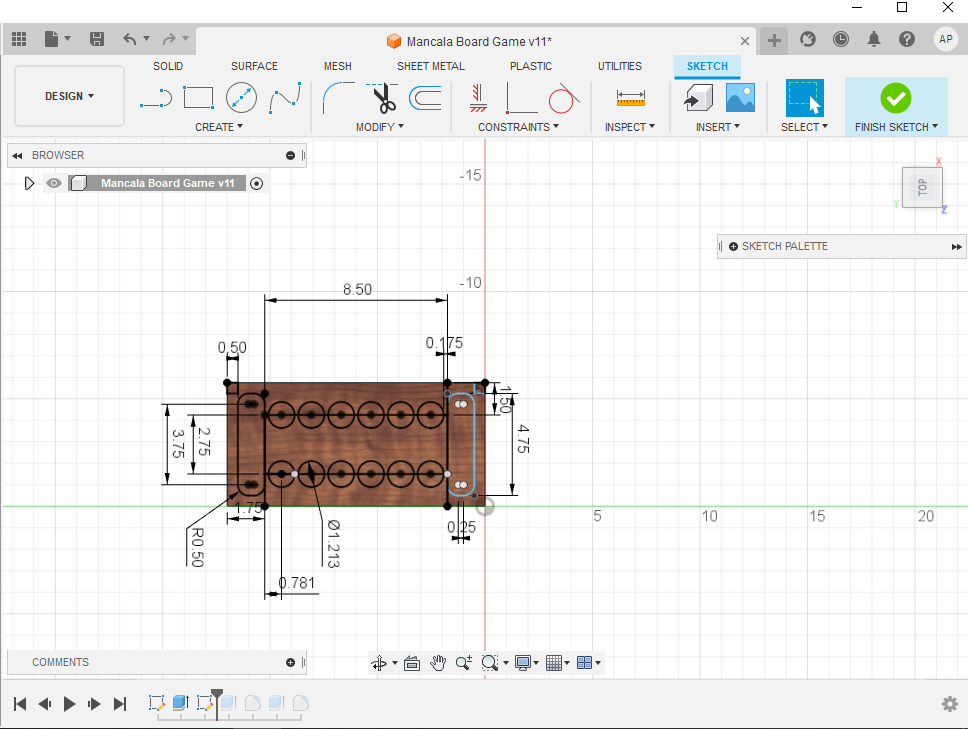
Task: Save the Mancala Board Game design
Action: click(x=97, y=38)
